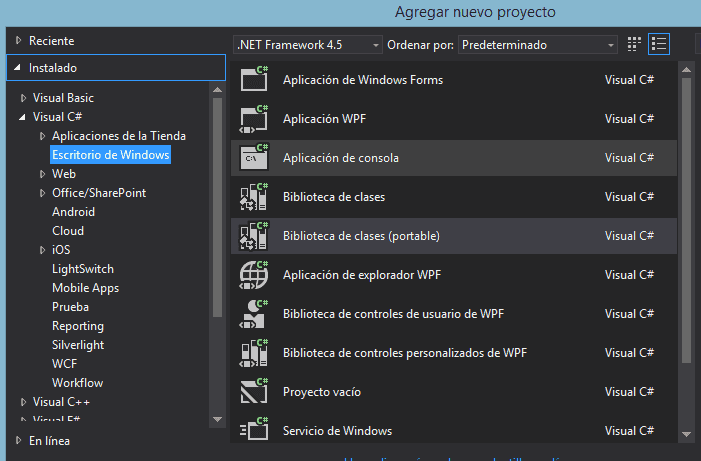Click the category tree scroll up arrow
The width and height of the screenshot is (701, 461).
(218, 90)
